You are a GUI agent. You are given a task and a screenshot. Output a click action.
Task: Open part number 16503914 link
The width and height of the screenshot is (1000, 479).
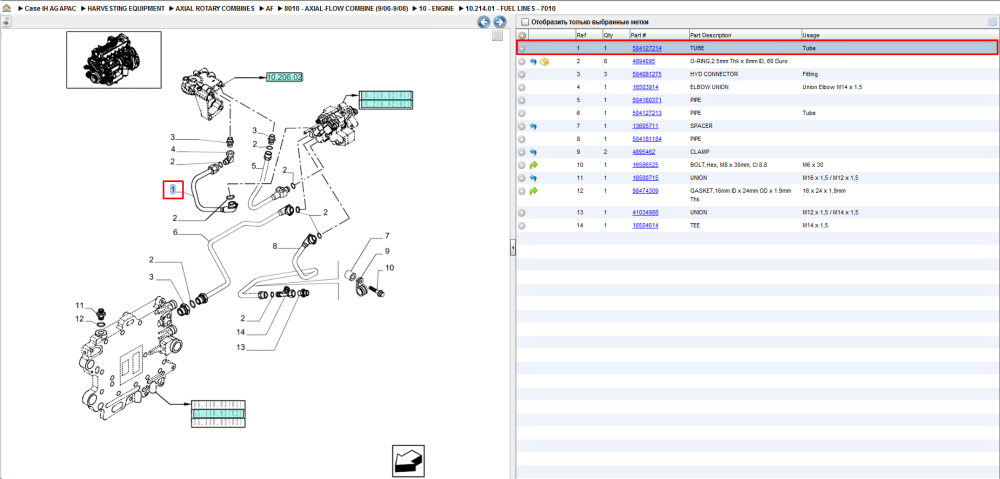point(645,87)
